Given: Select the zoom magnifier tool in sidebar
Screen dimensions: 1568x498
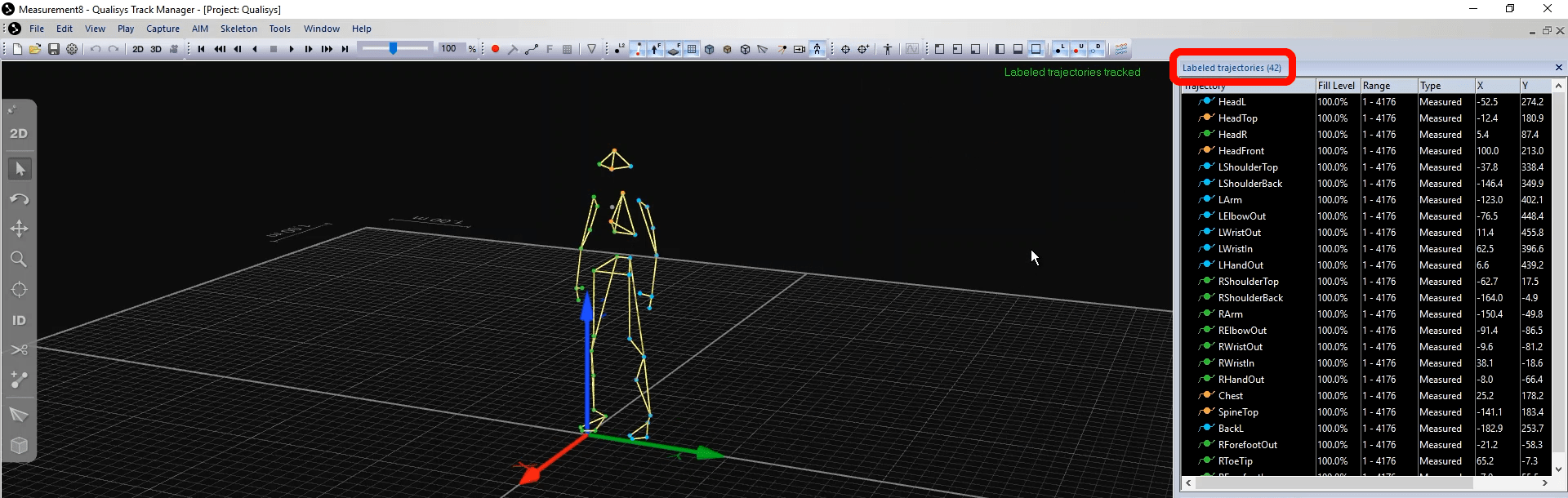Looking at the screenshot, I should [19, 260].
